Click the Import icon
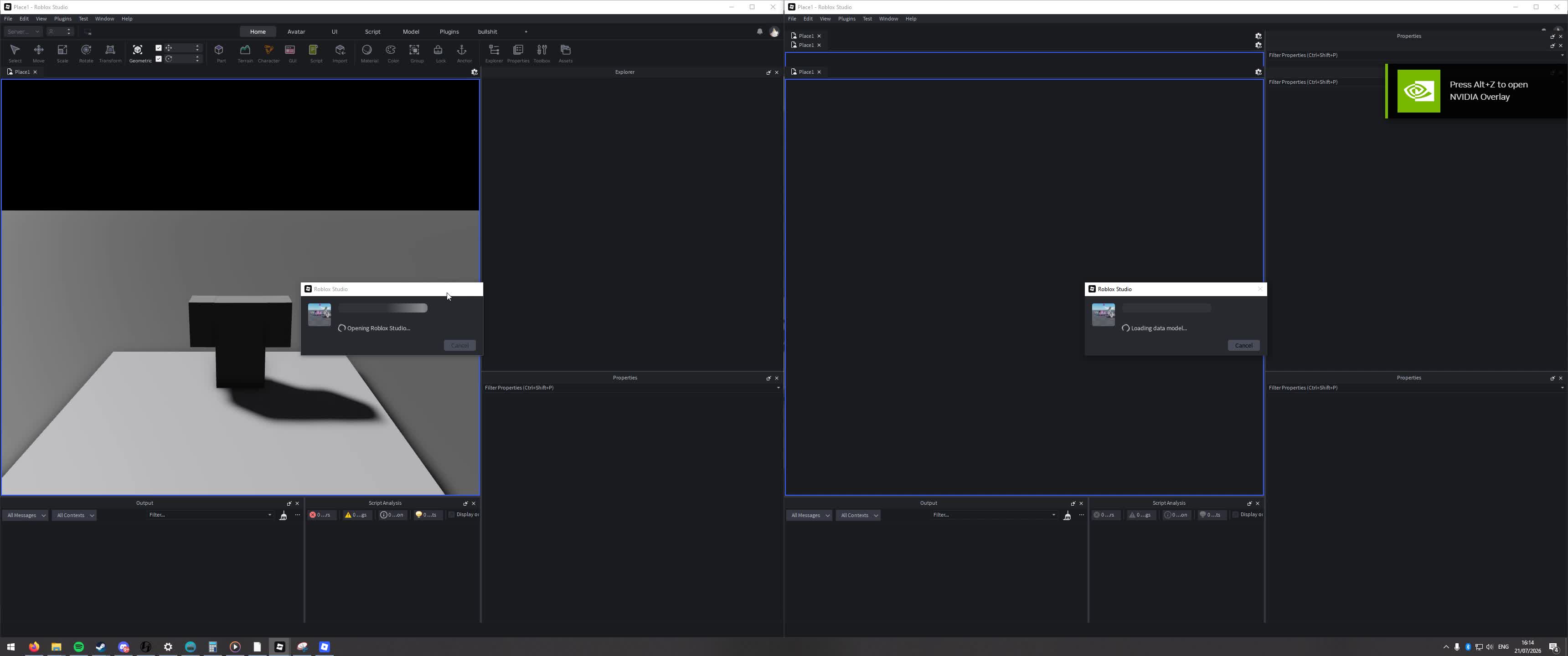 click(340, 53)
